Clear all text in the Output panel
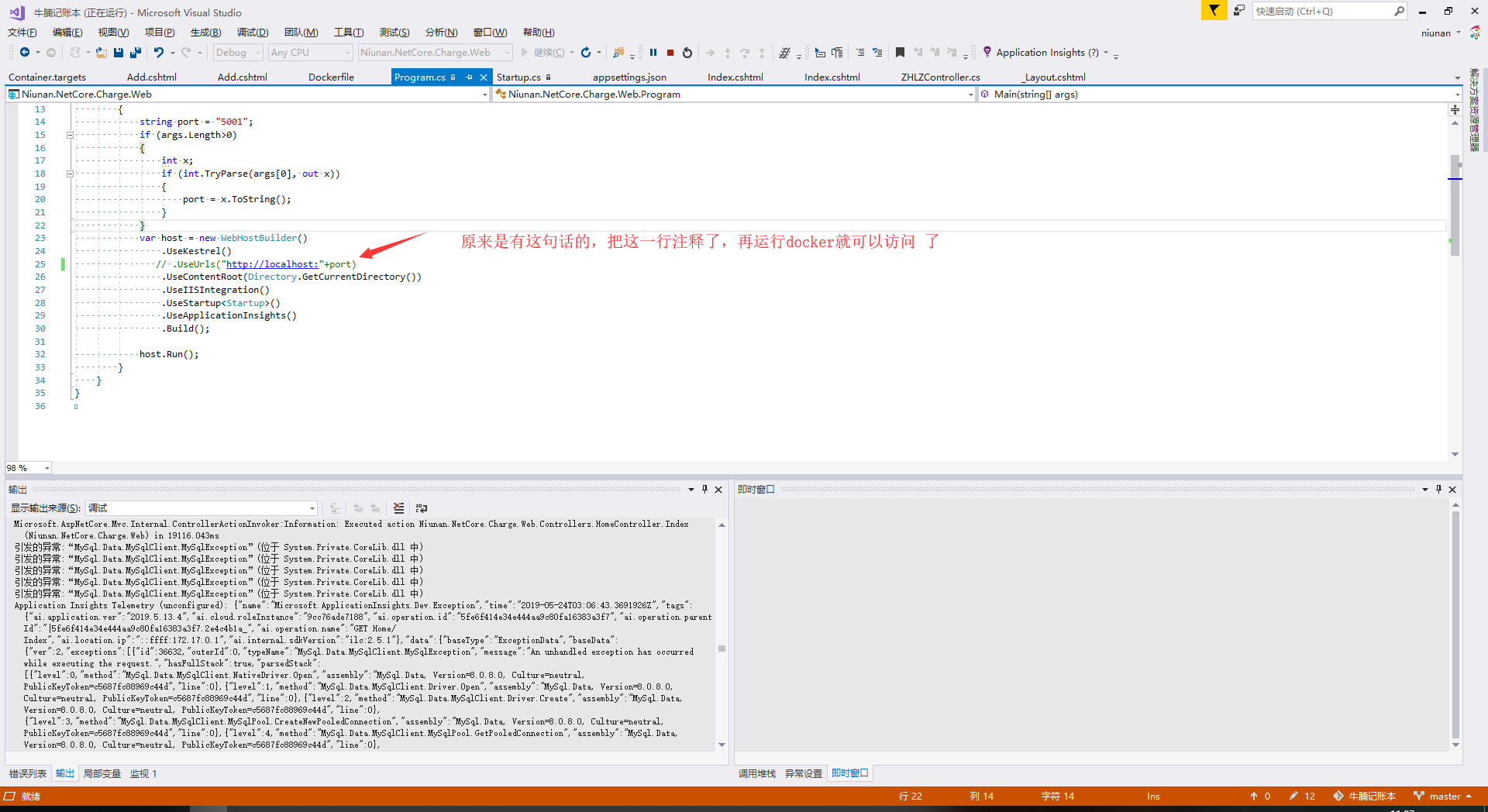The image size is (1488, 812). pyautogui.click(x=398, y=508)
